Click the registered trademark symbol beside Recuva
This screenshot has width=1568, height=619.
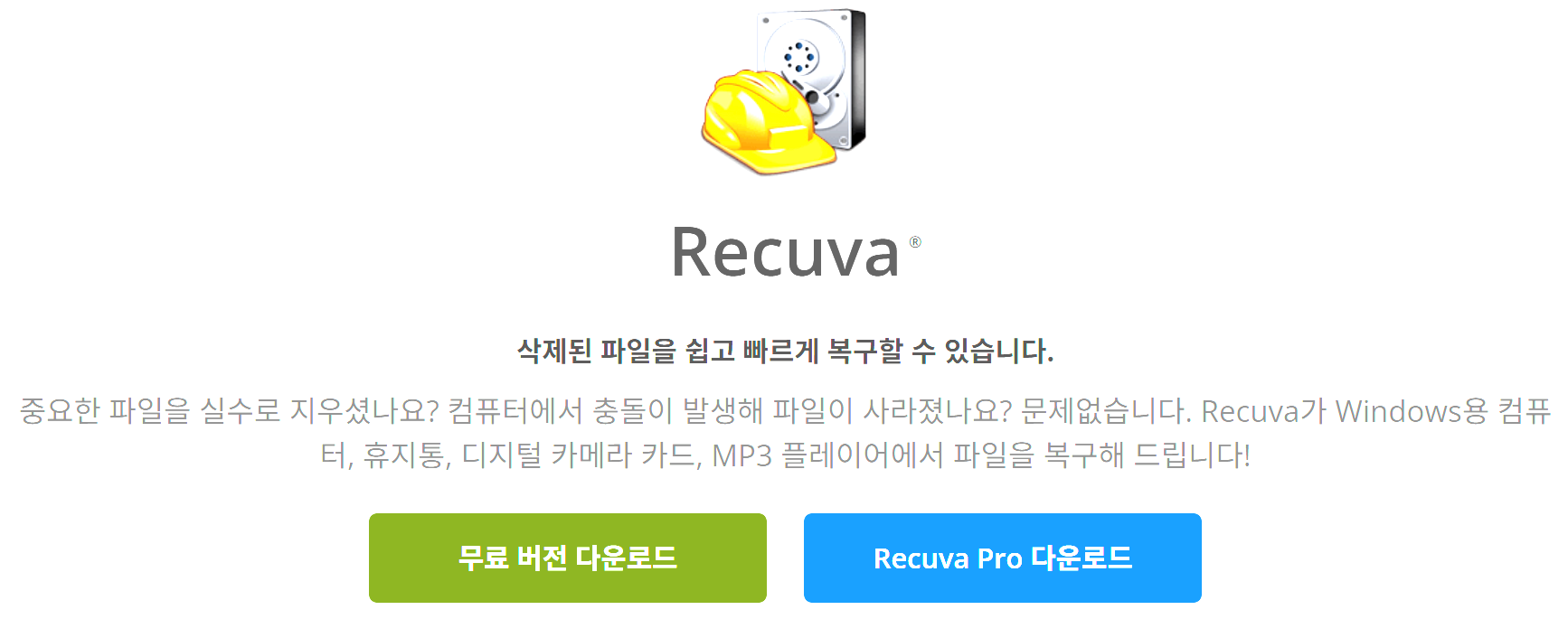tap(915, 242)
